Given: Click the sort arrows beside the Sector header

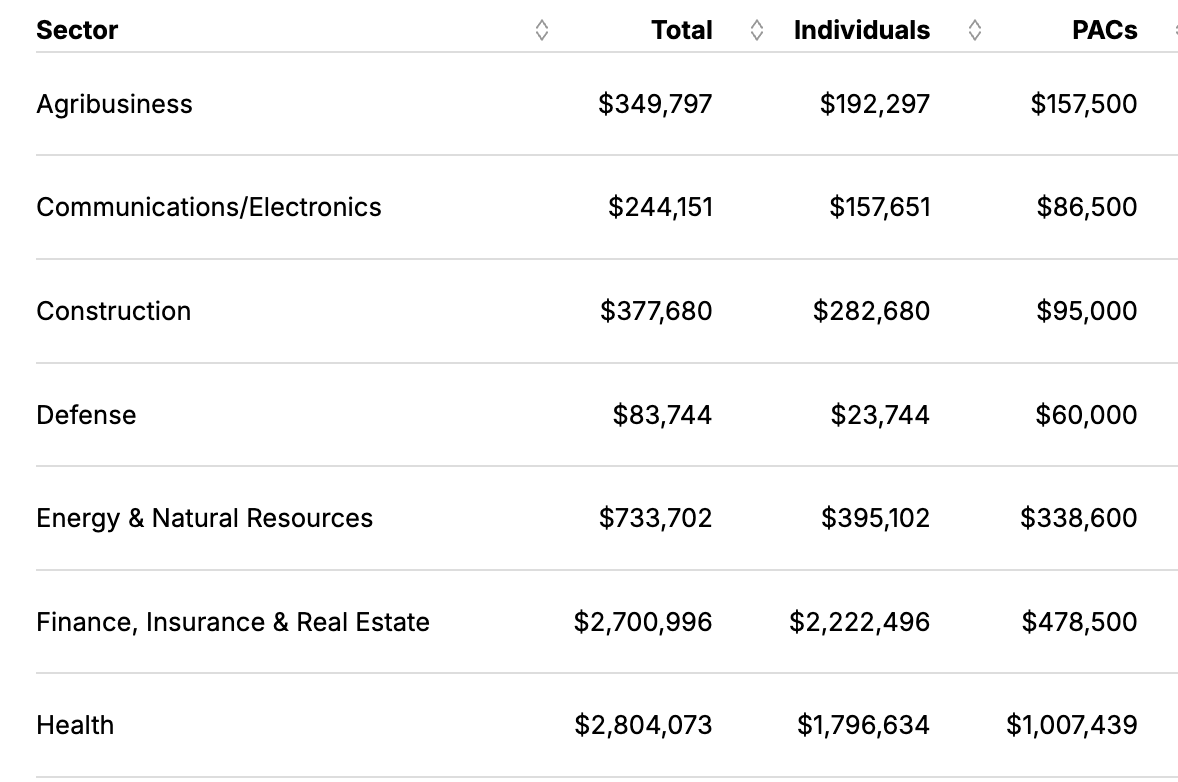Looking at the screenshot, I should point(541,31).
